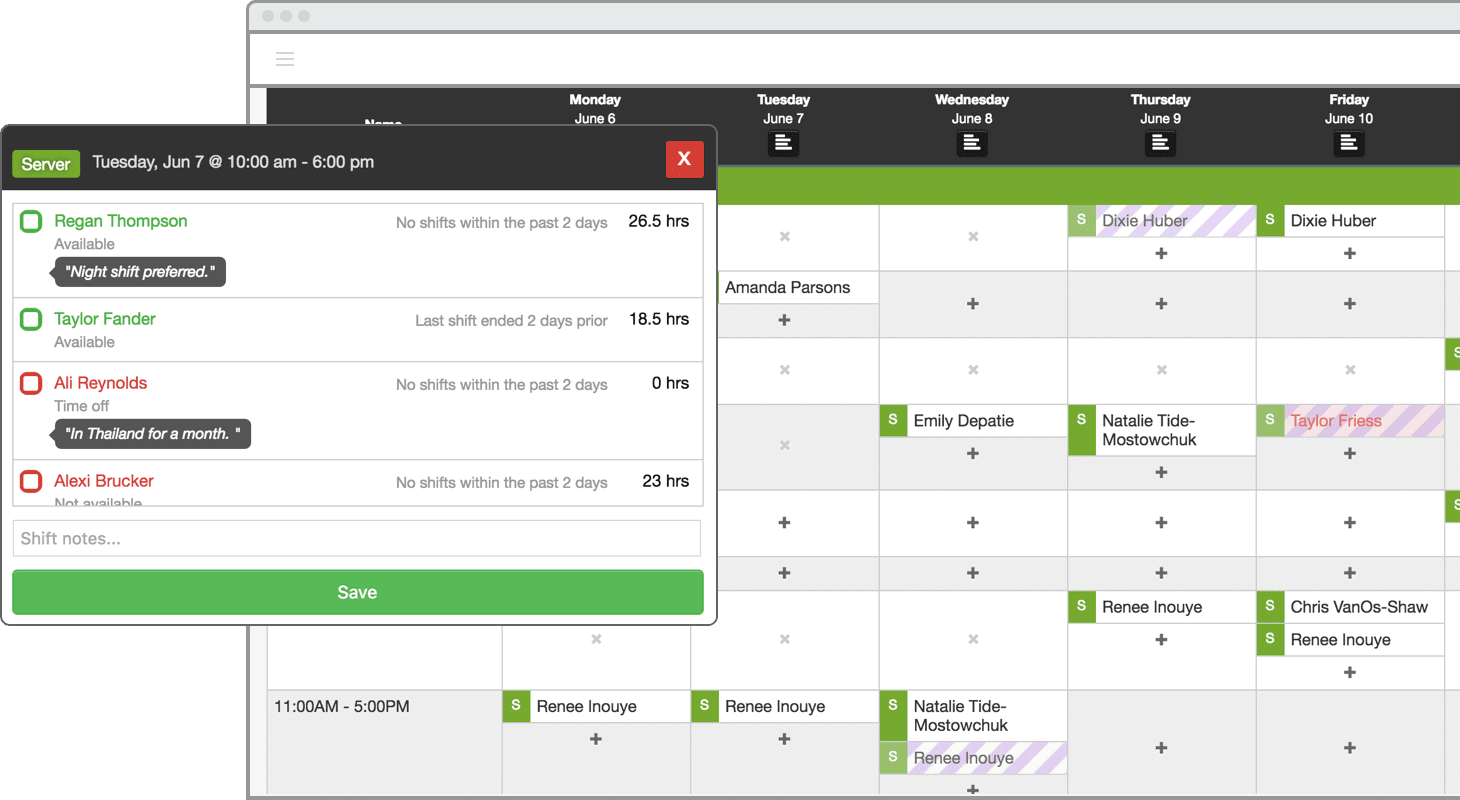Select Taylor Fander's checkbox
Image resolution: width=1460 pixels, height=800 pixels.
pyautogui.click(x=30, y=318)
